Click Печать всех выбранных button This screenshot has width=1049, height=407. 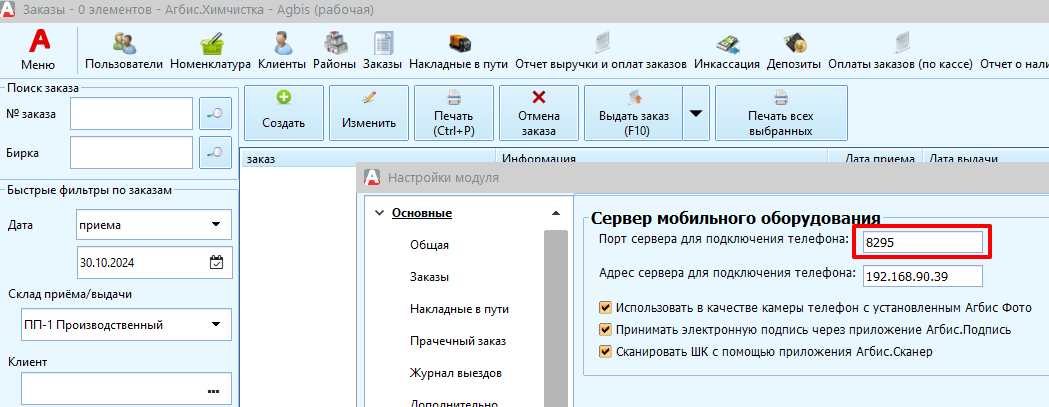tap(781, 112)
